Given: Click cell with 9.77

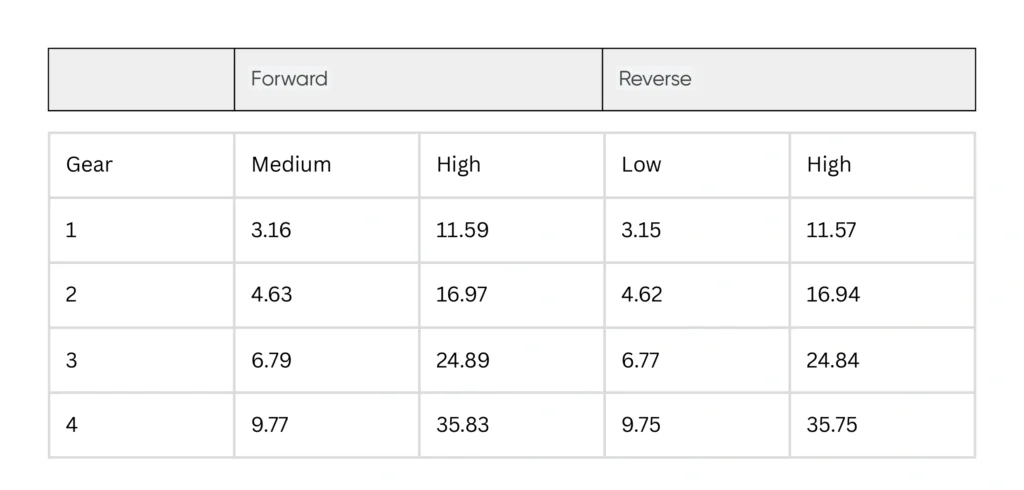Looking at the screenshot, I should [x=271, y=425].
